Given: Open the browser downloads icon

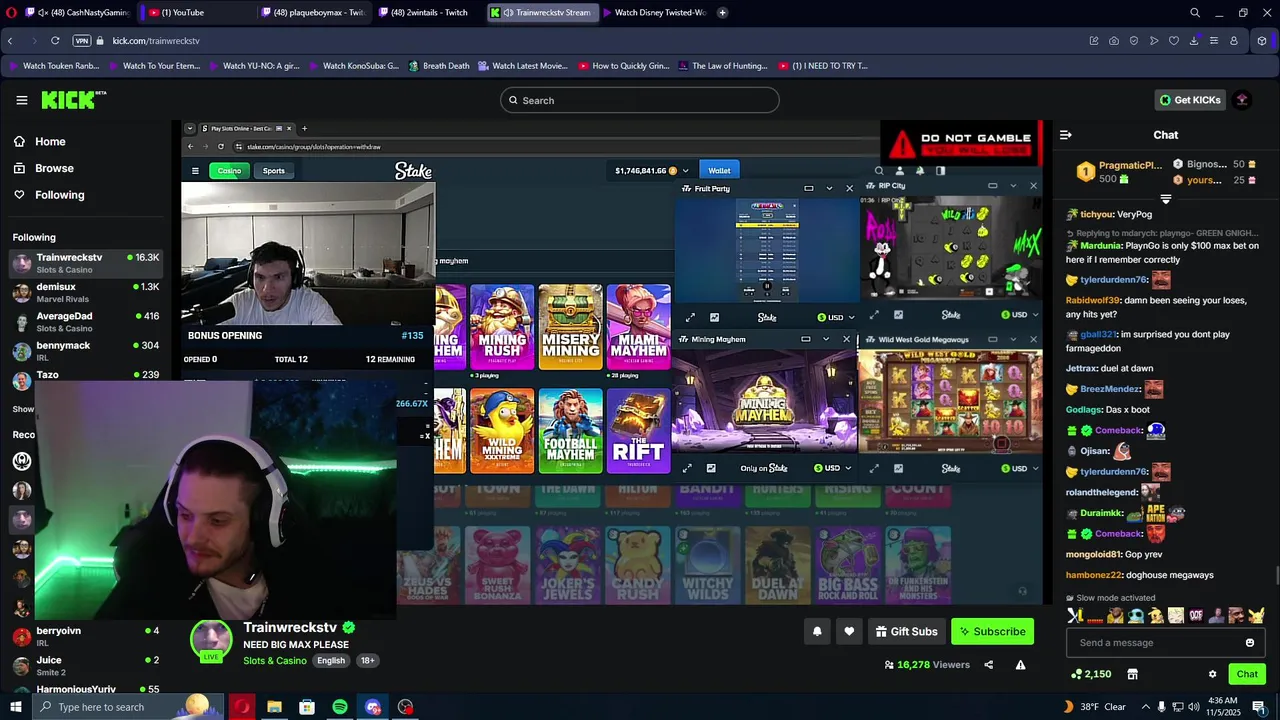Looking at the screenshot, I should pos(1194,41).
